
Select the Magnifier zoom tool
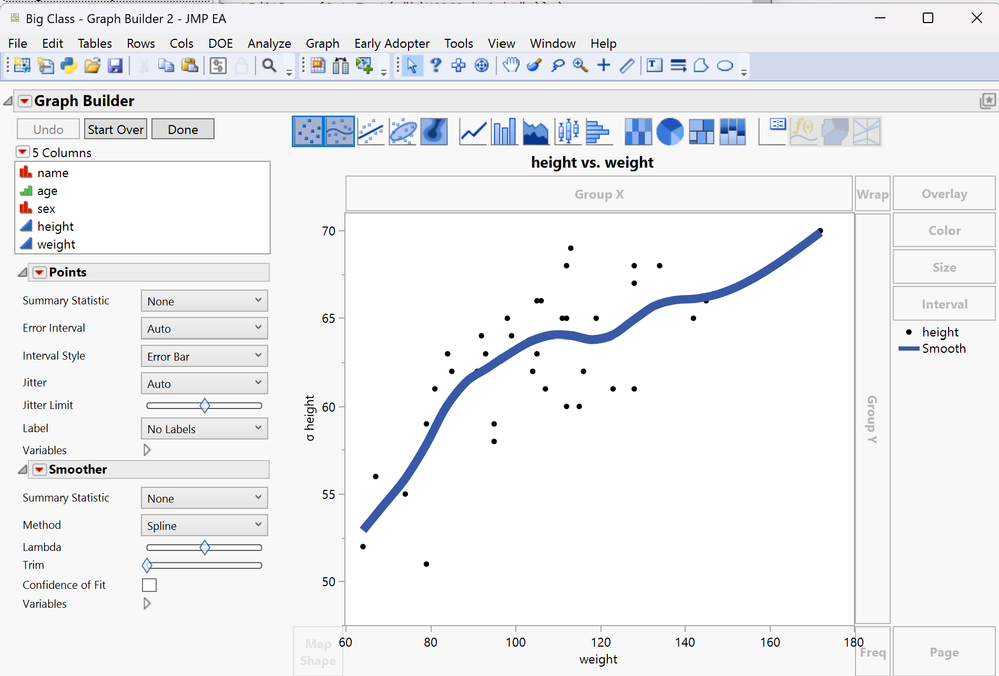click(x=580, y=66)
